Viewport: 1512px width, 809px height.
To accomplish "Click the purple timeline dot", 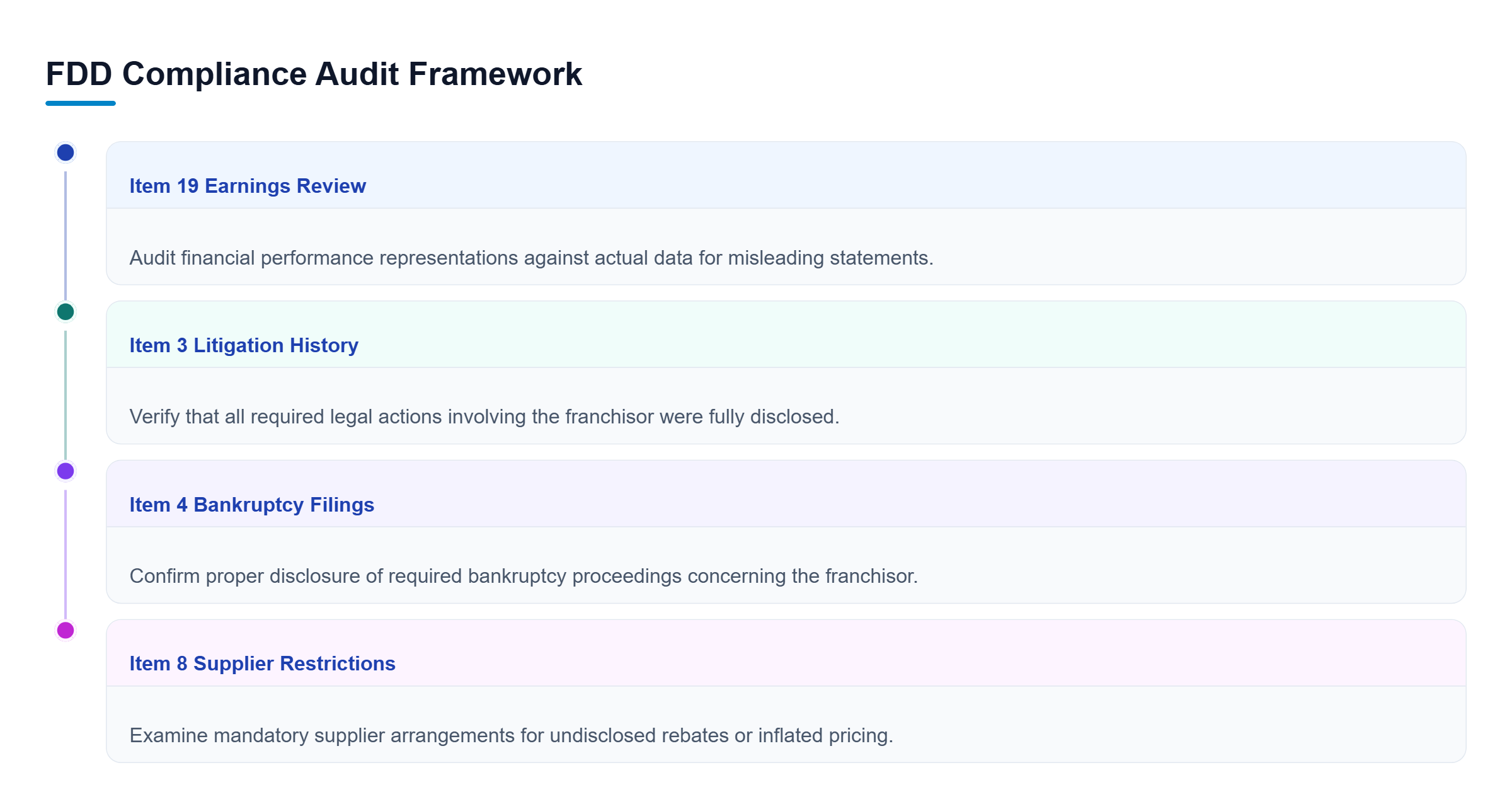I will click(x=66, y=471).
